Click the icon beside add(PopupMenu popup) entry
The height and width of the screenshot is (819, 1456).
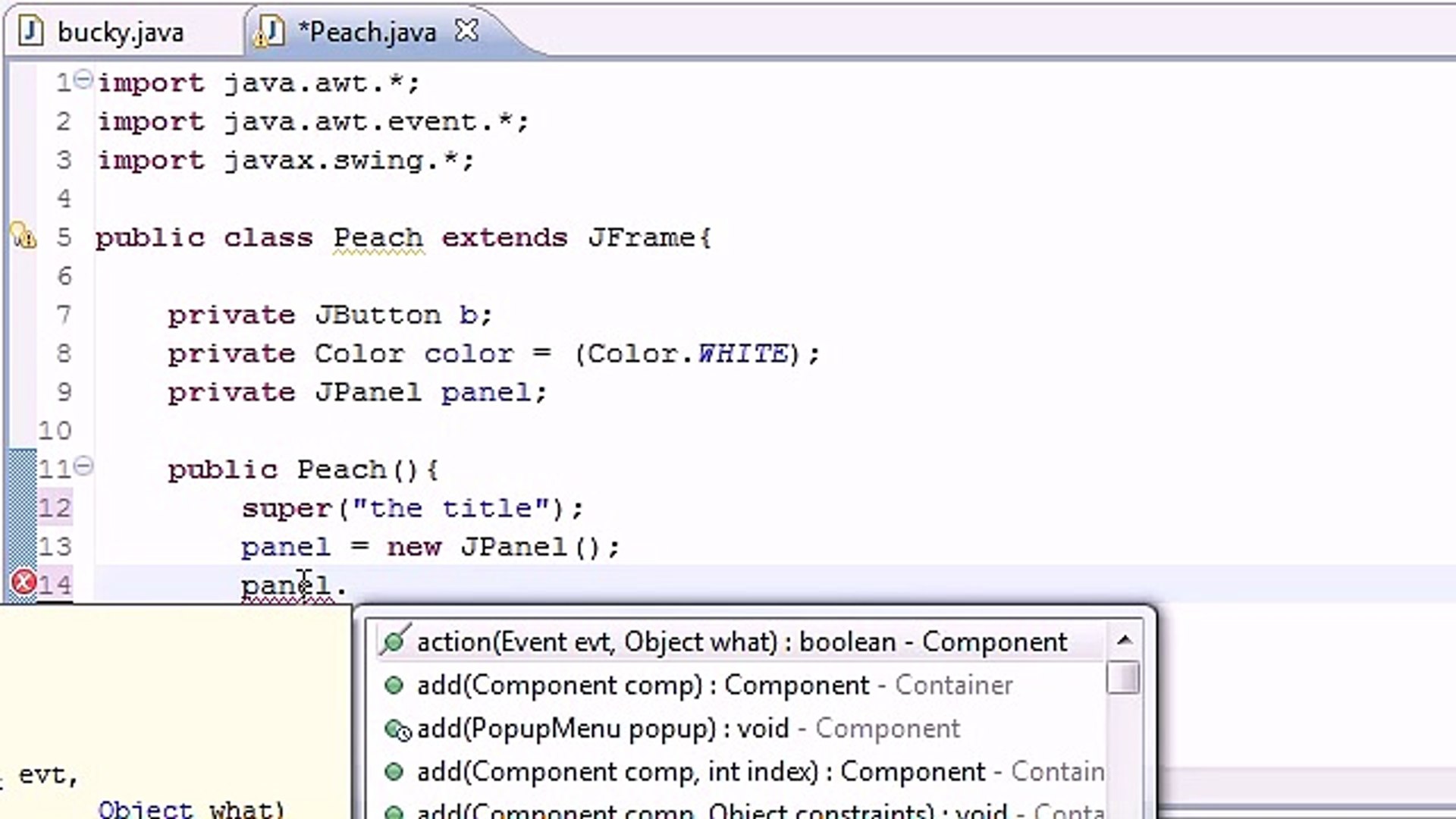[x=396, y=729]
